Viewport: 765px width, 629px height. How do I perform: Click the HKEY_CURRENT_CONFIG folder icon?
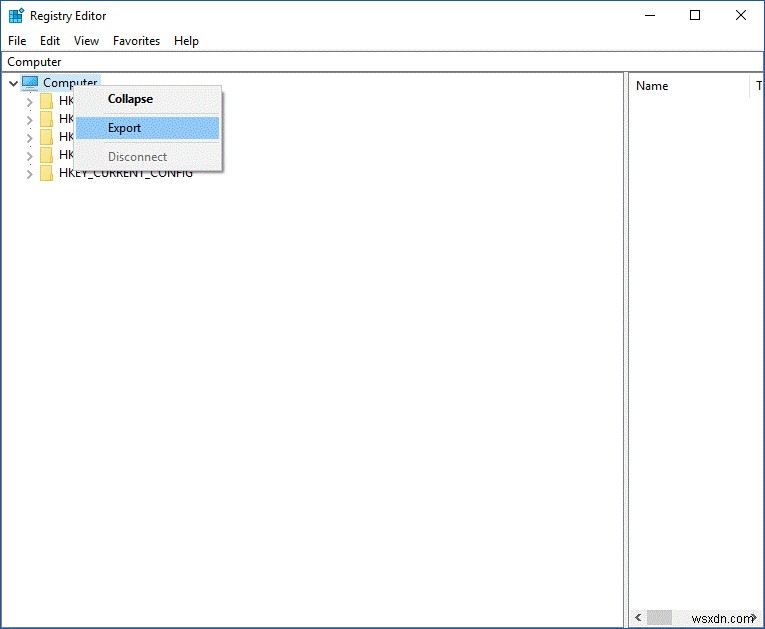[x=46, y=173]
